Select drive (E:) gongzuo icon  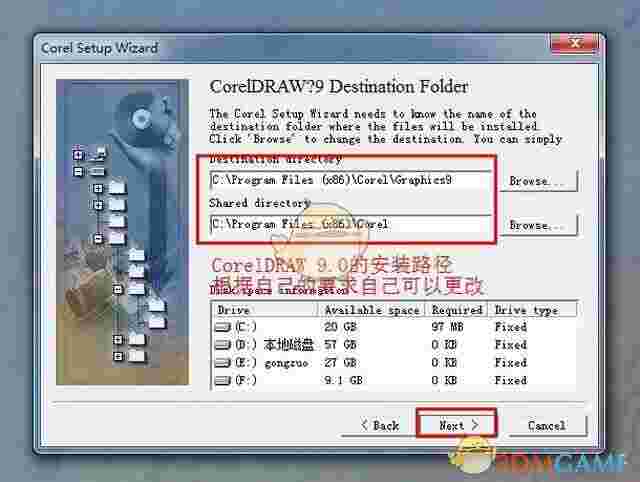pos(223,362)
